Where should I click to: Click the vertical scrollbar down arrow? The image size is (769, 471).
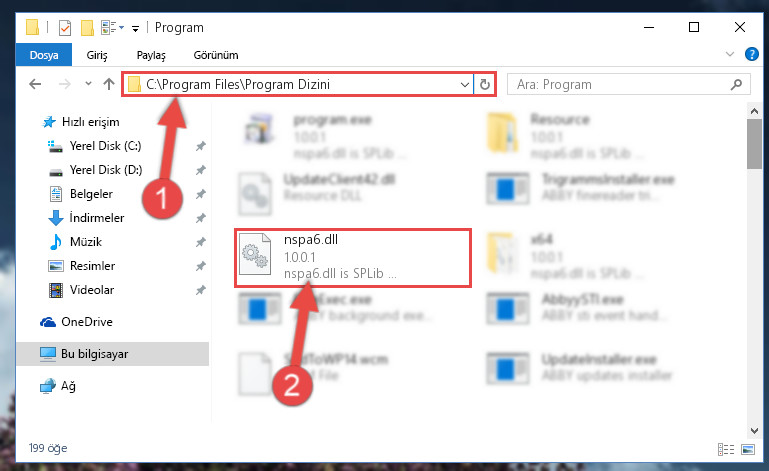tap(754, 431)
